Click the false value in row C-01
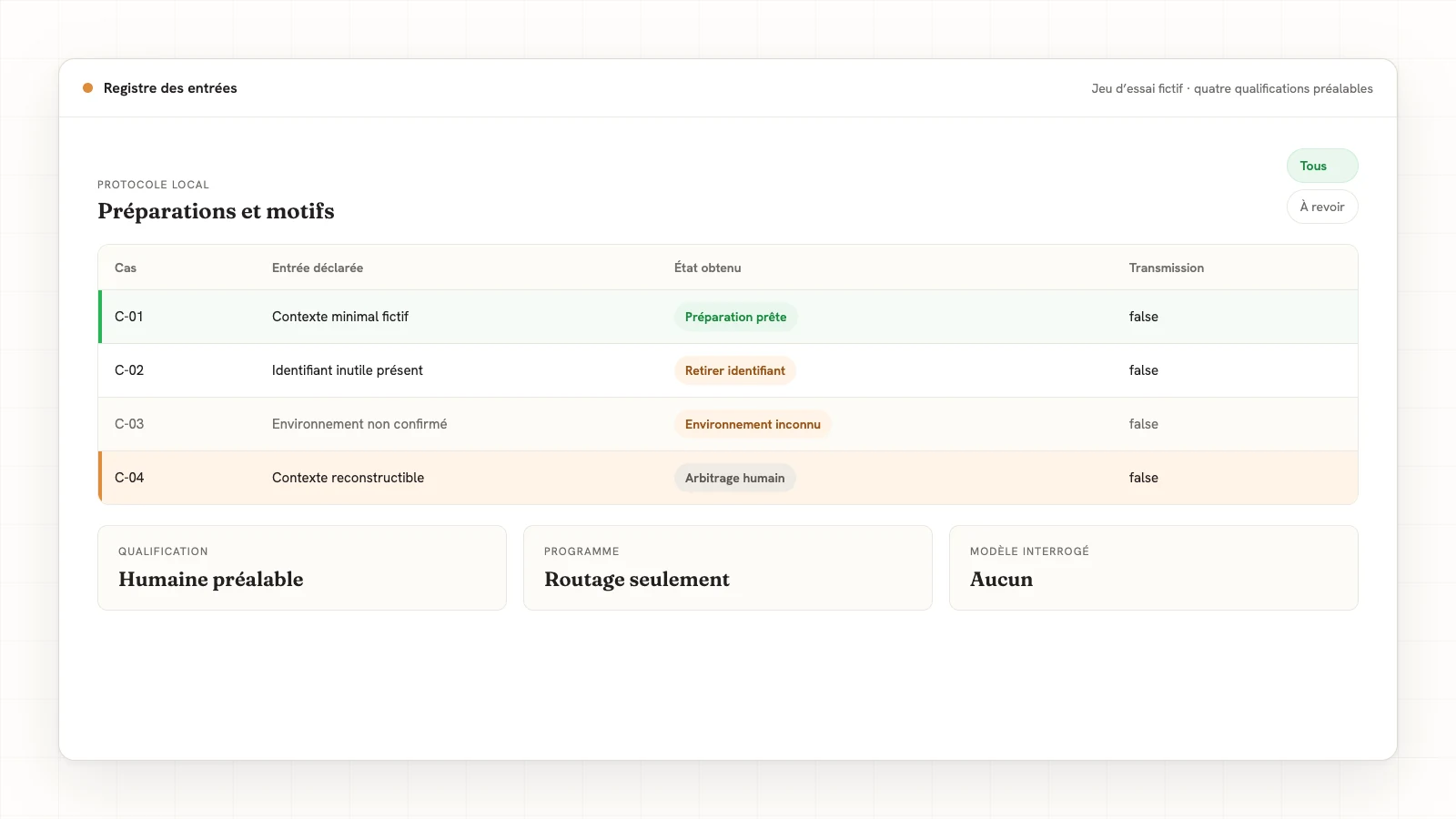Image resolution: width=1456 pixels, height=819 pixels. click(x=1144, y=317)
